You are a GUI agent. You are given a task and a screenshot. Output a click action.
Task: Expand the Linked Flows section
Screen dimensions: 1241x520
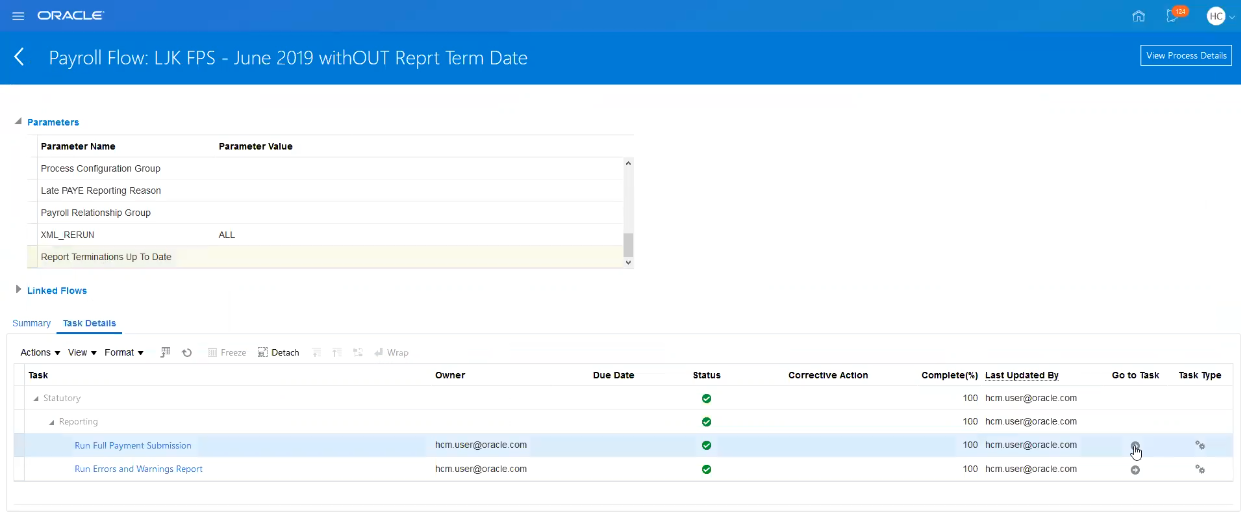click(x=18, y=290)
